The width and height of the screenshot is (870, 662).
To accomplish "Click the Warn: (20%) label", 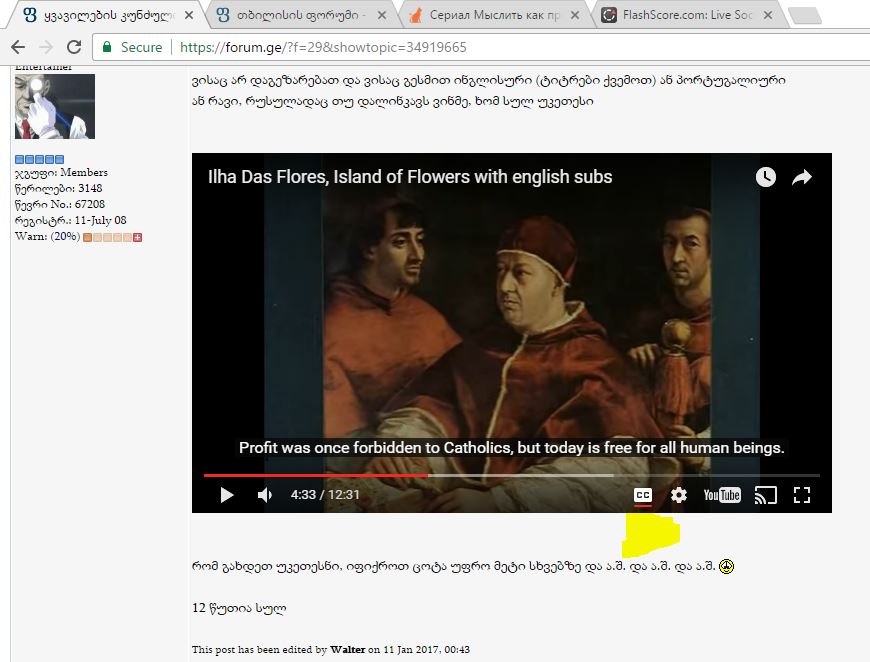I will 48,236.
